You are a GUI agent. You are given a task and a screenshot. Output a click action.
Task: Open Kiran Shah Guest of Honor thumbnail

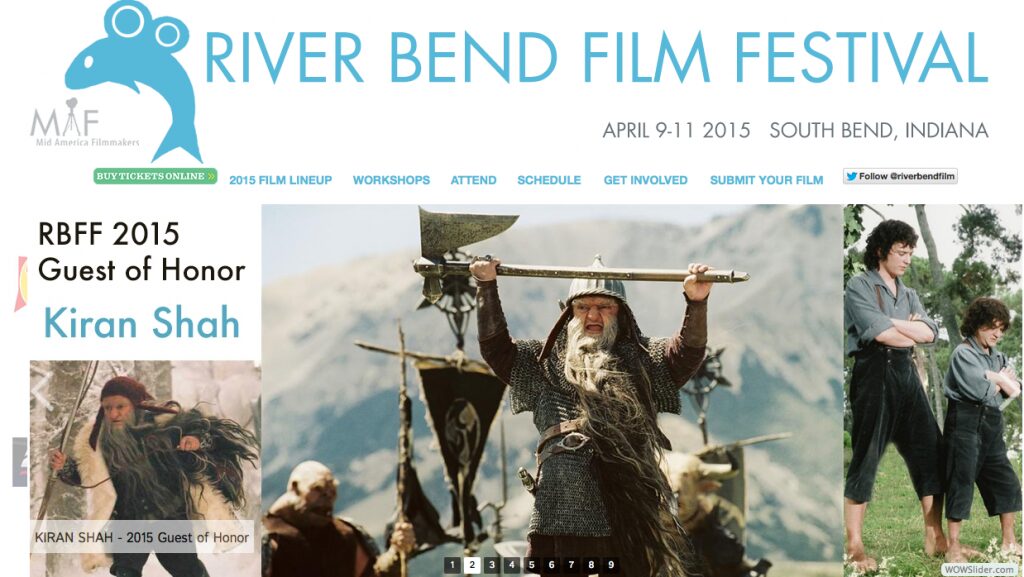[145, 468]
